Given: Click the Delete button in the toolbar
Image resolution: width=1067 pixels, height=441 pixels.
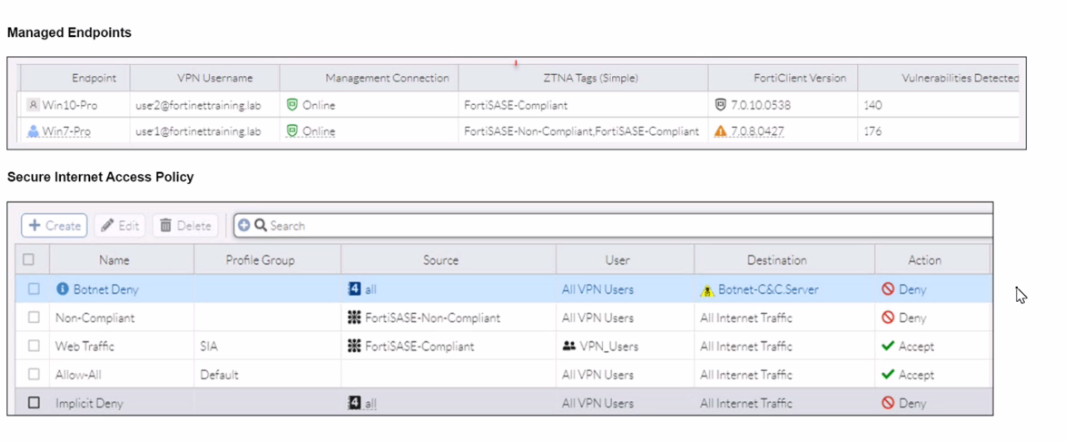Looking at the screenshot, I should click(x=183, y=226).
